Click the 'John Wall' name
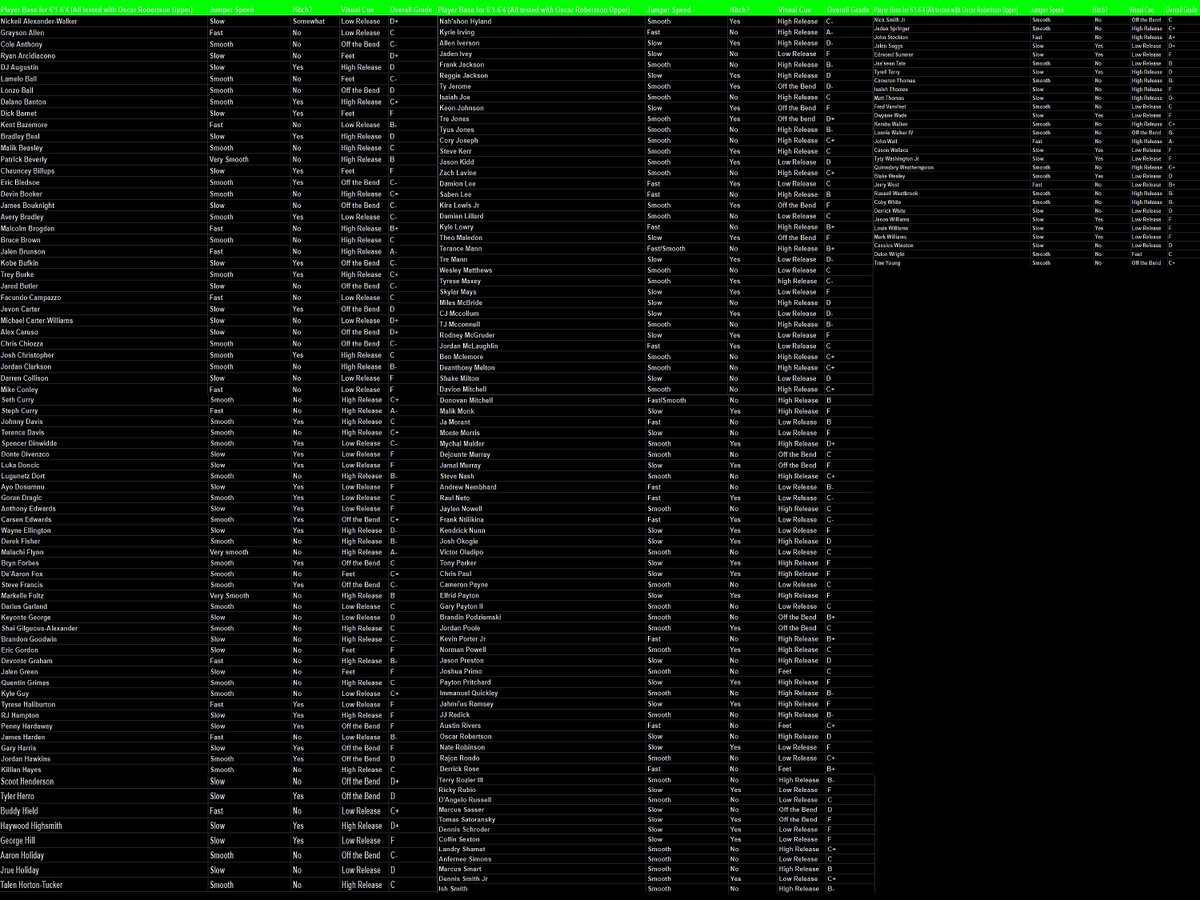Screen dimensions: 1200x900 tap(886, 141)
